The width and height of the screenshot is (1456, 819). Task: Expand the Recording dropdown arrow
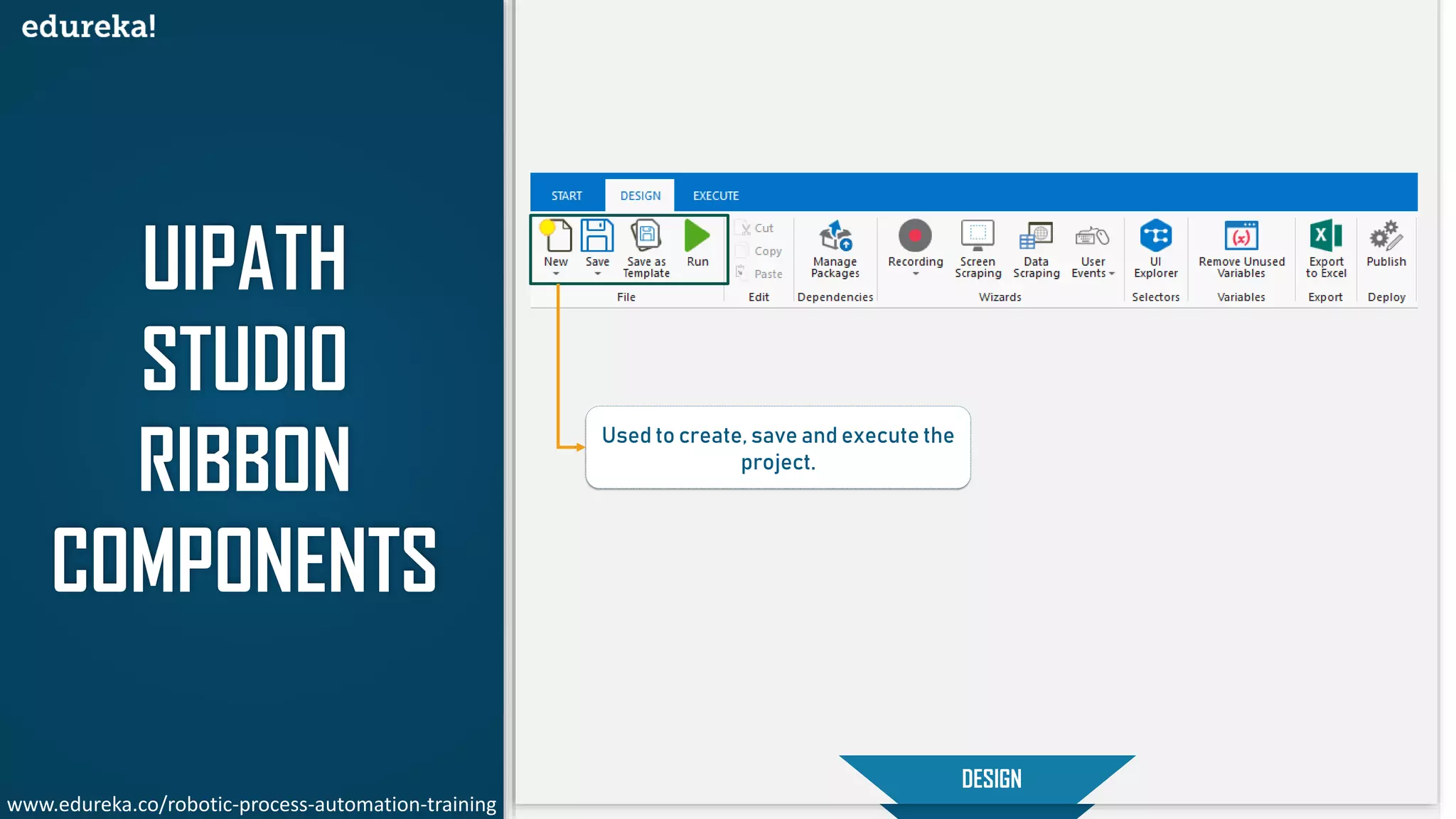click(916, 274)
